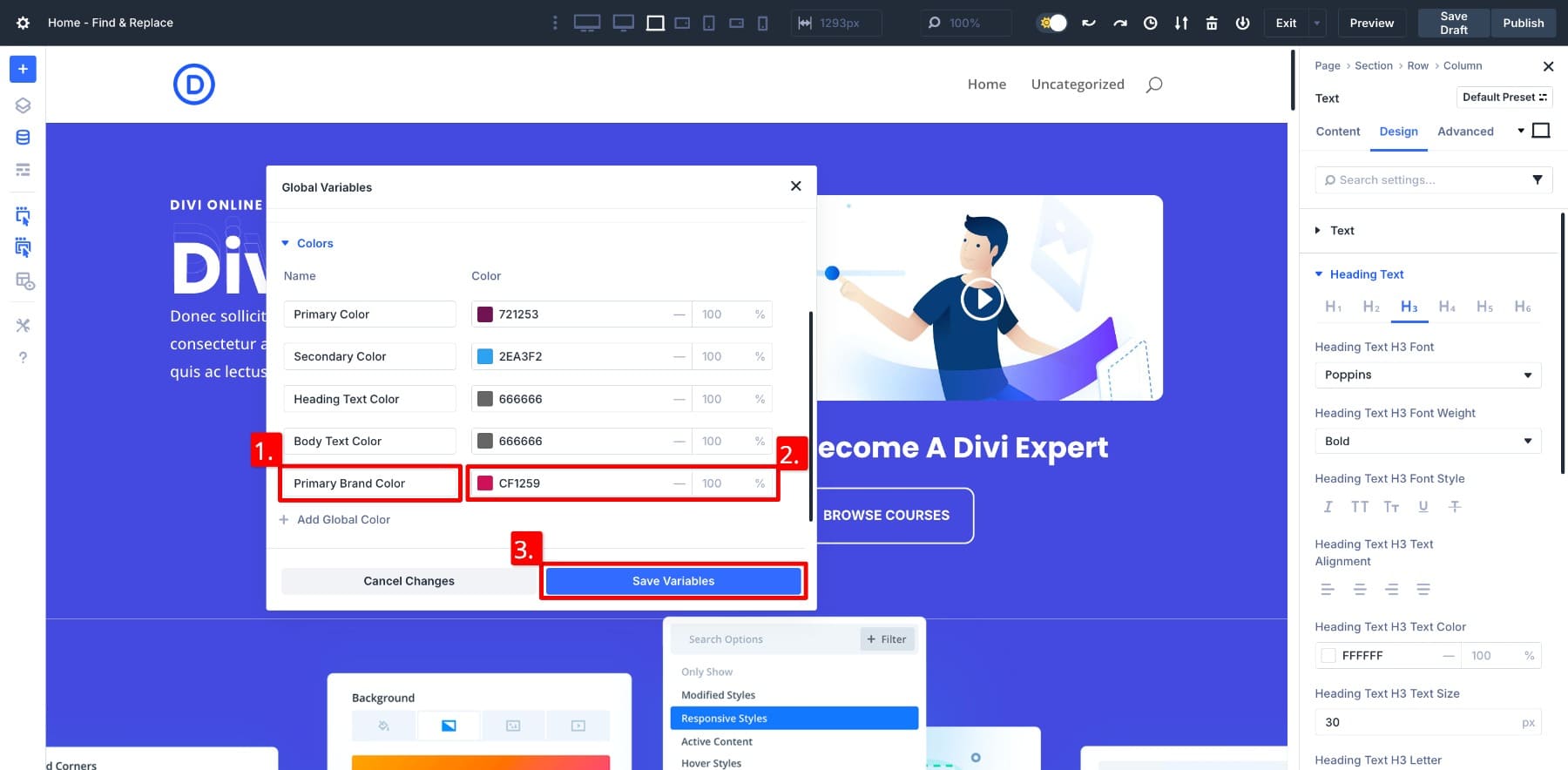Open the portability import/export arrows icon
Screen dimensions: 1568x770
1181,23
